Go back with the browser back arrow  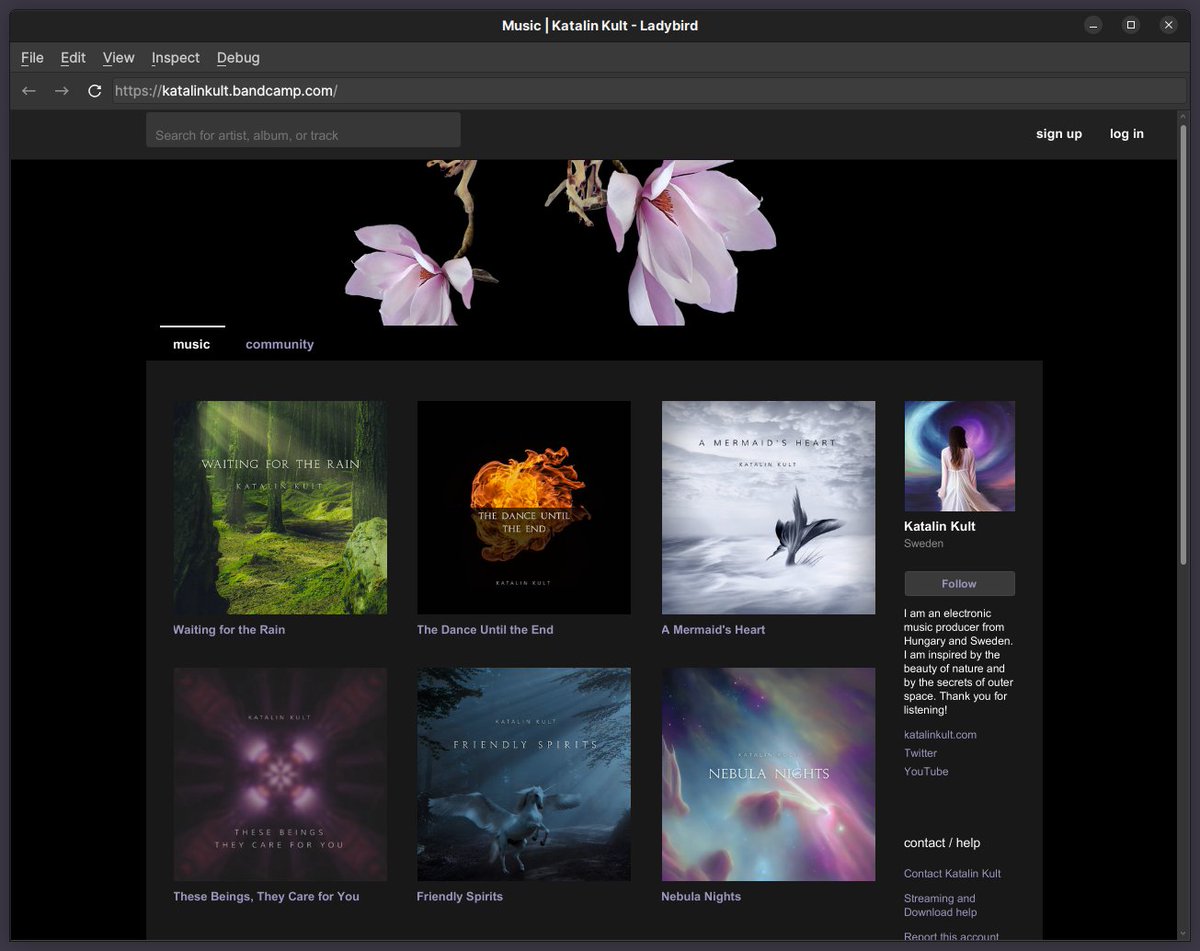pyautogui.click(x=29, y=91)
